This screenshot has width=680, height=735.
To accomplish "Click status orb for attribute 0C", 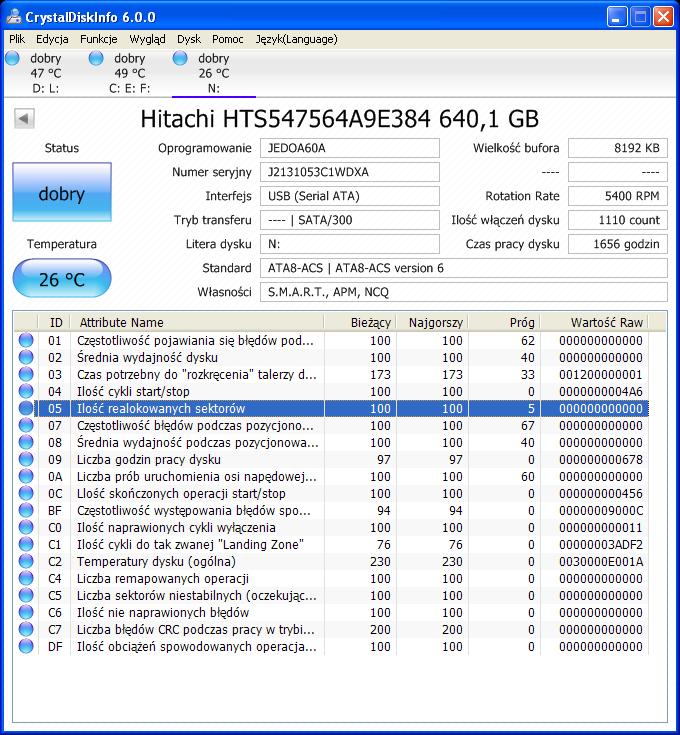I will point(26,493).
